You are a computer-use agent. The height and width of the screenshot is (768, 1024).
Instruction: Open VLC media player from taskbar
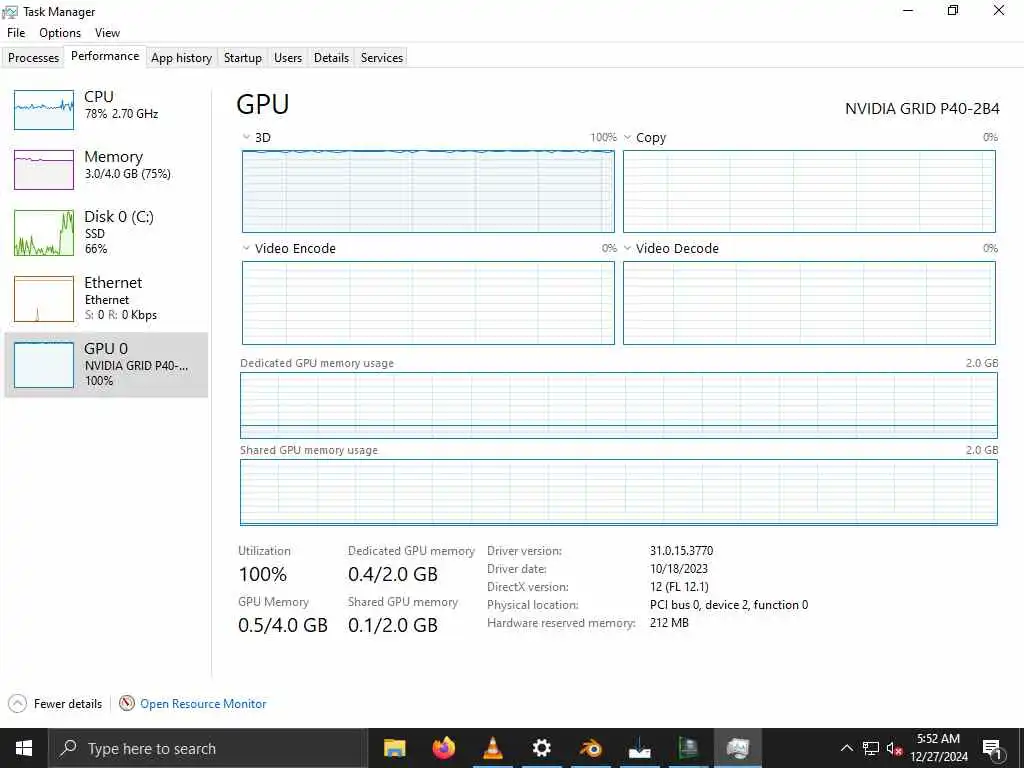pyautogui.click(x=492, y=748)
